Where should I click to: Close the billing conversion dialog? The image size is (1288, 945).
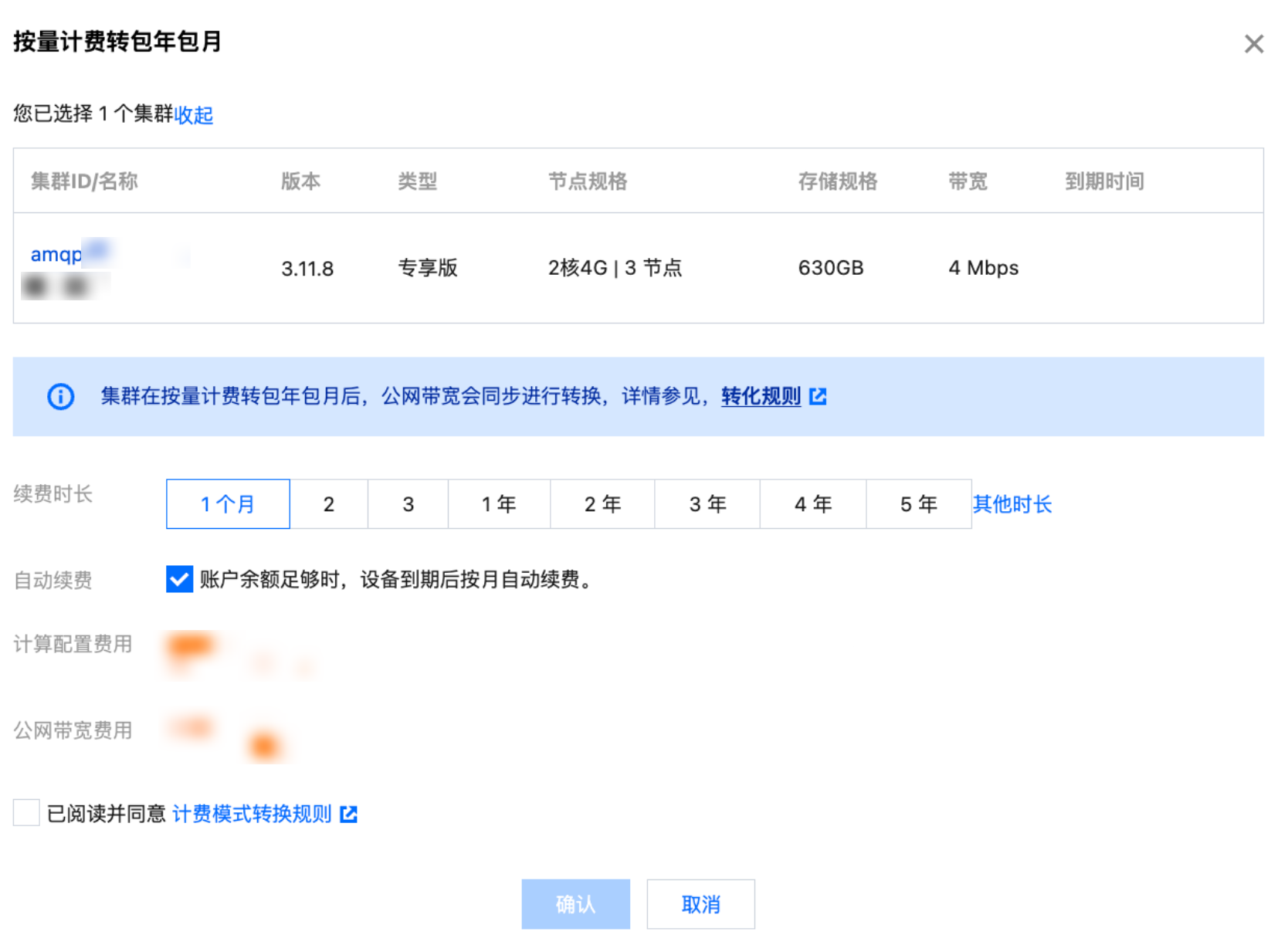[1254, 44]
